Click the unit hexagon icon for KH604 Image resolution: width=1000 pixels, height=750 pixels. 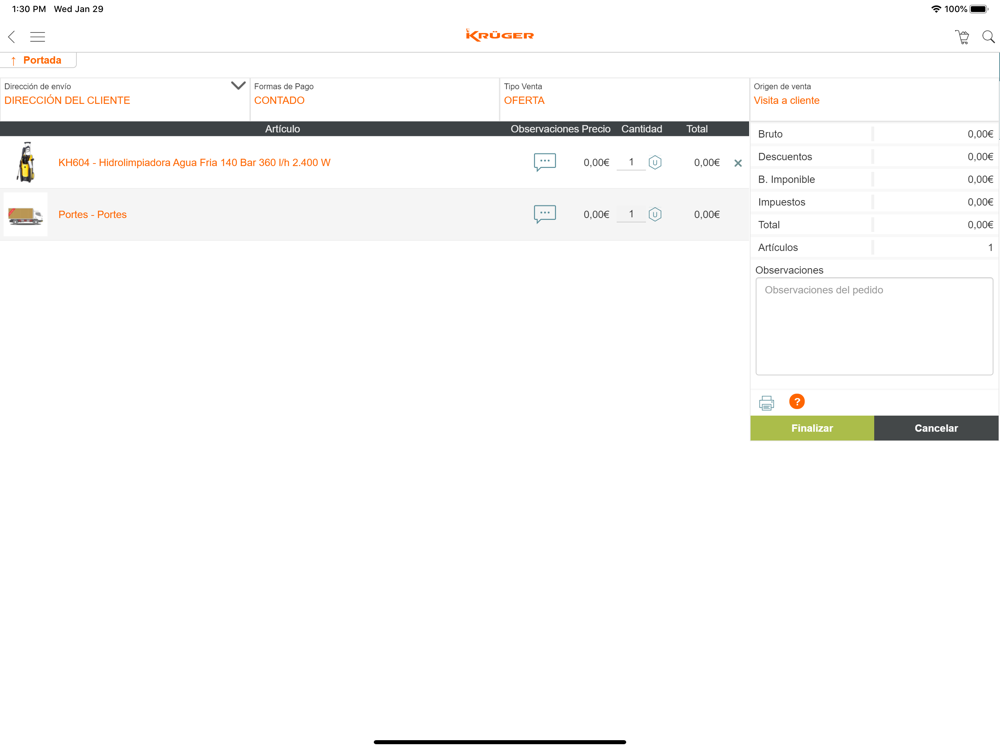point(655,163)
